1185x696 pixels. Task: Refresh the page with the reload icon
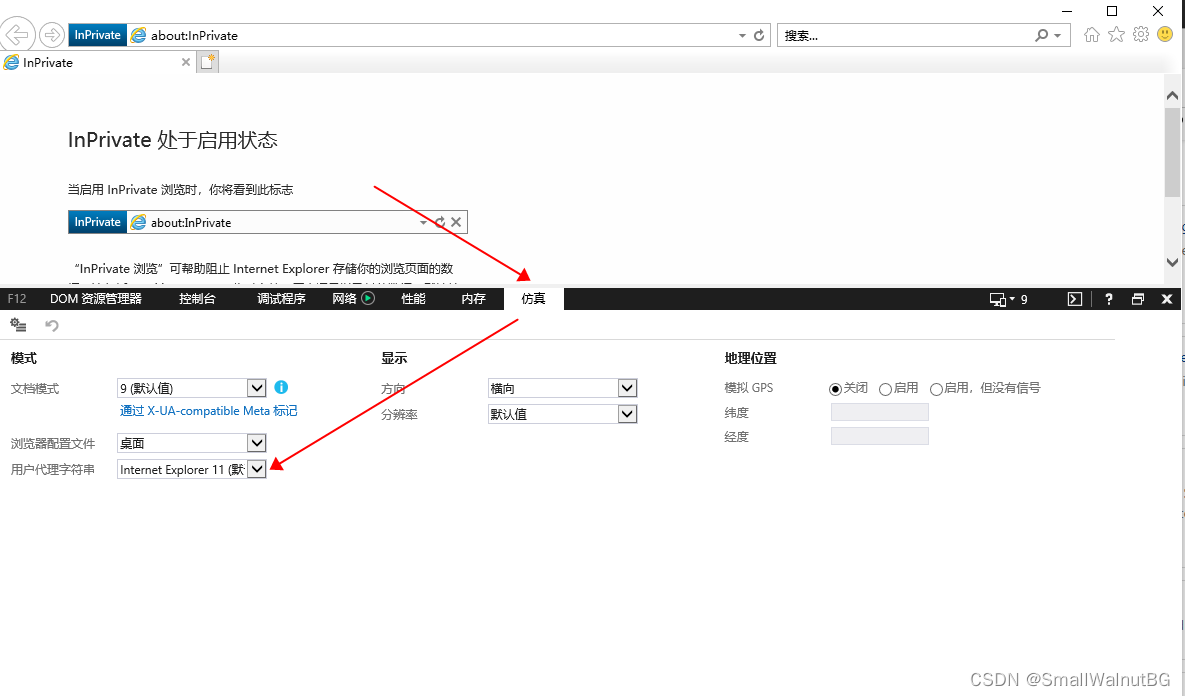pos(759,36)
